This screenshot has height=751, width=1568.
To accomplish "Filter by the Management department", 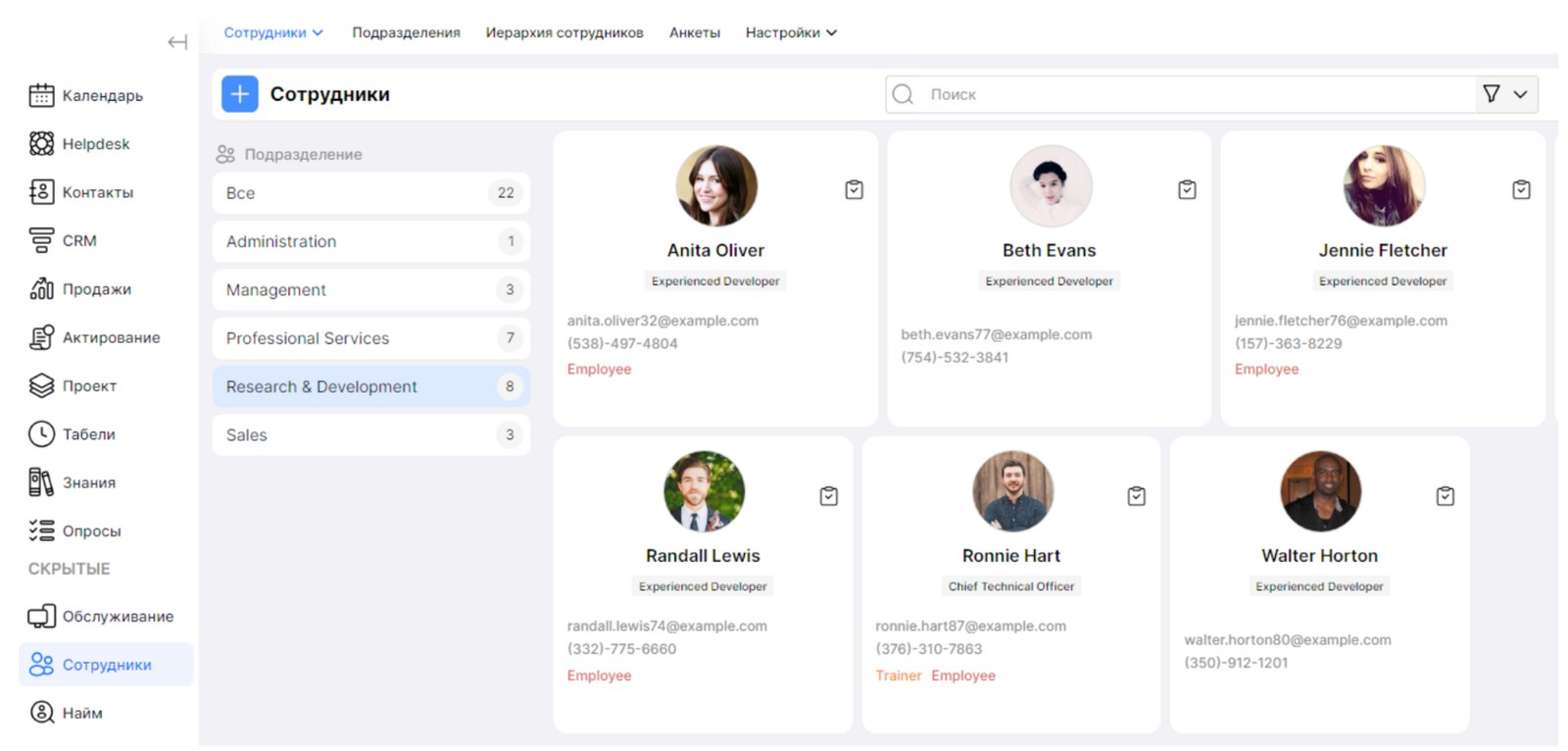I will tap(371, 289).
